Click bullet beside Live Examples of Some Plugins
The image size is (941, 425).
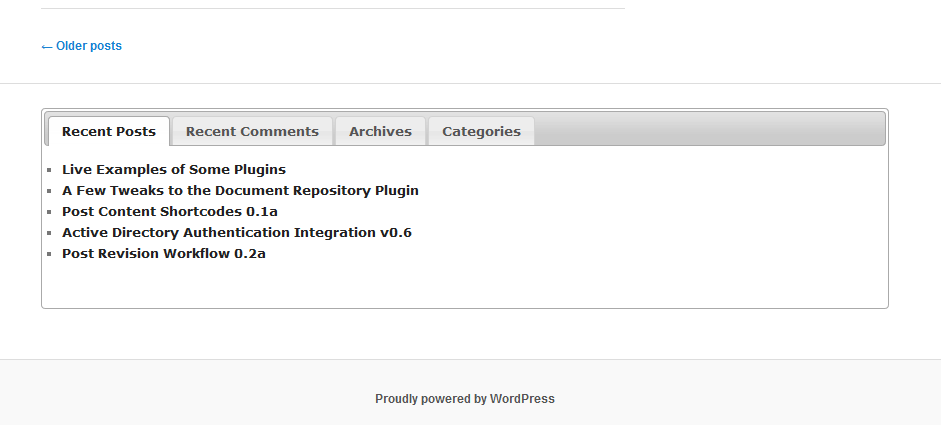tap(49, 170)
